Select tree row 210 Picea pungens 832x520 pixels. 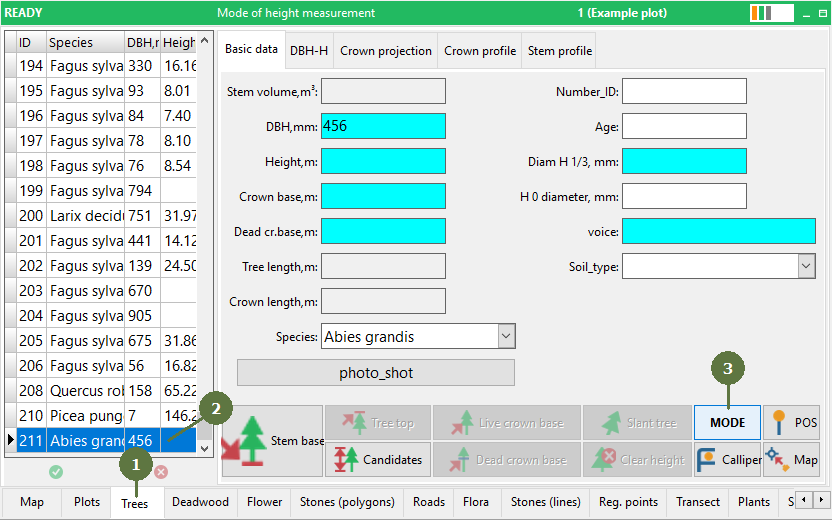tap(101, 415)
